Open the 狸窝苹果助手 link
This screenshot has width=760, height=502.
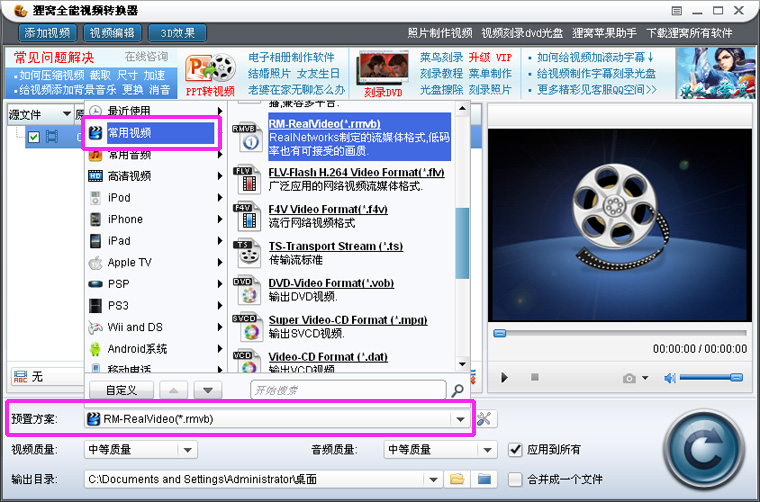pos(604,33)
